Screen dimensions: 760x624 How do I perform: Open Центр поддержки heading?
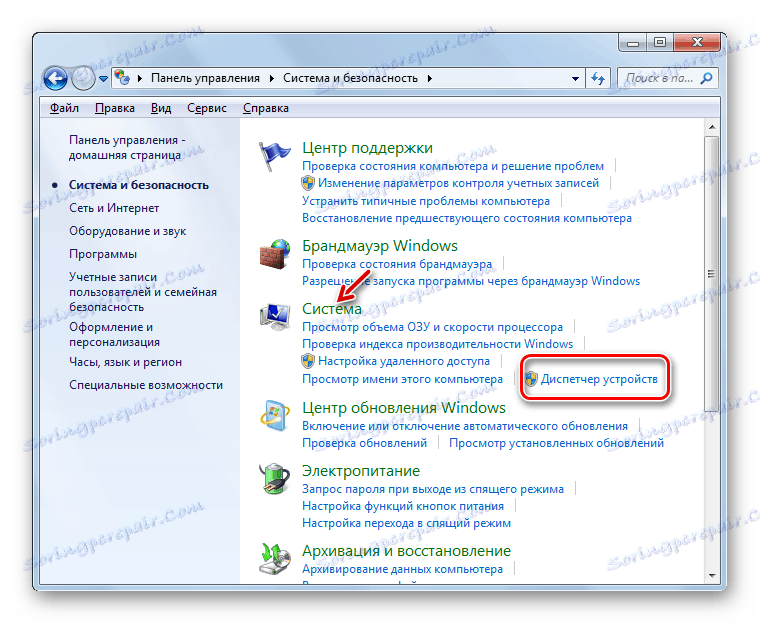point(367,148)
